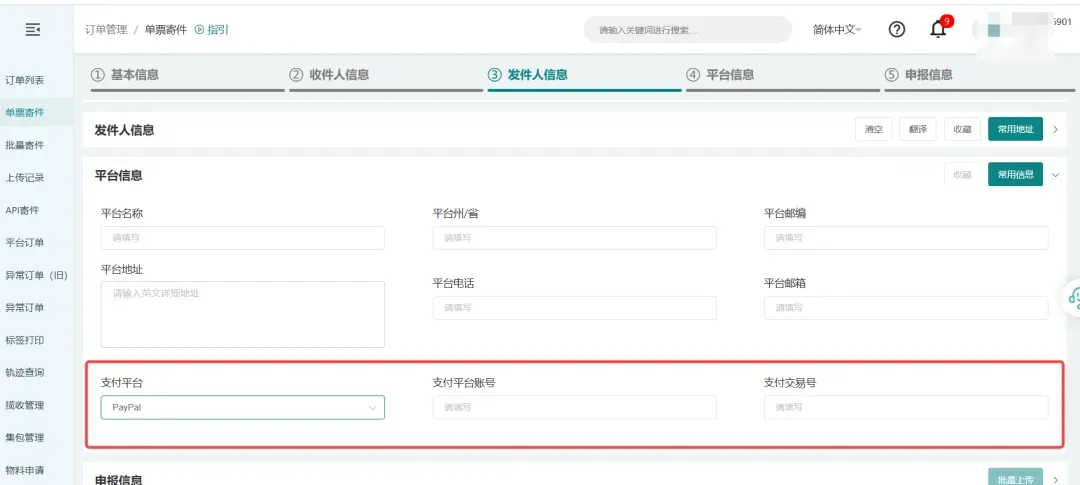The height and width of the screenshot is (485, 1080).
Task: Click 常用地址 button in 发件人信息
Action: [x=1015, y=129]
